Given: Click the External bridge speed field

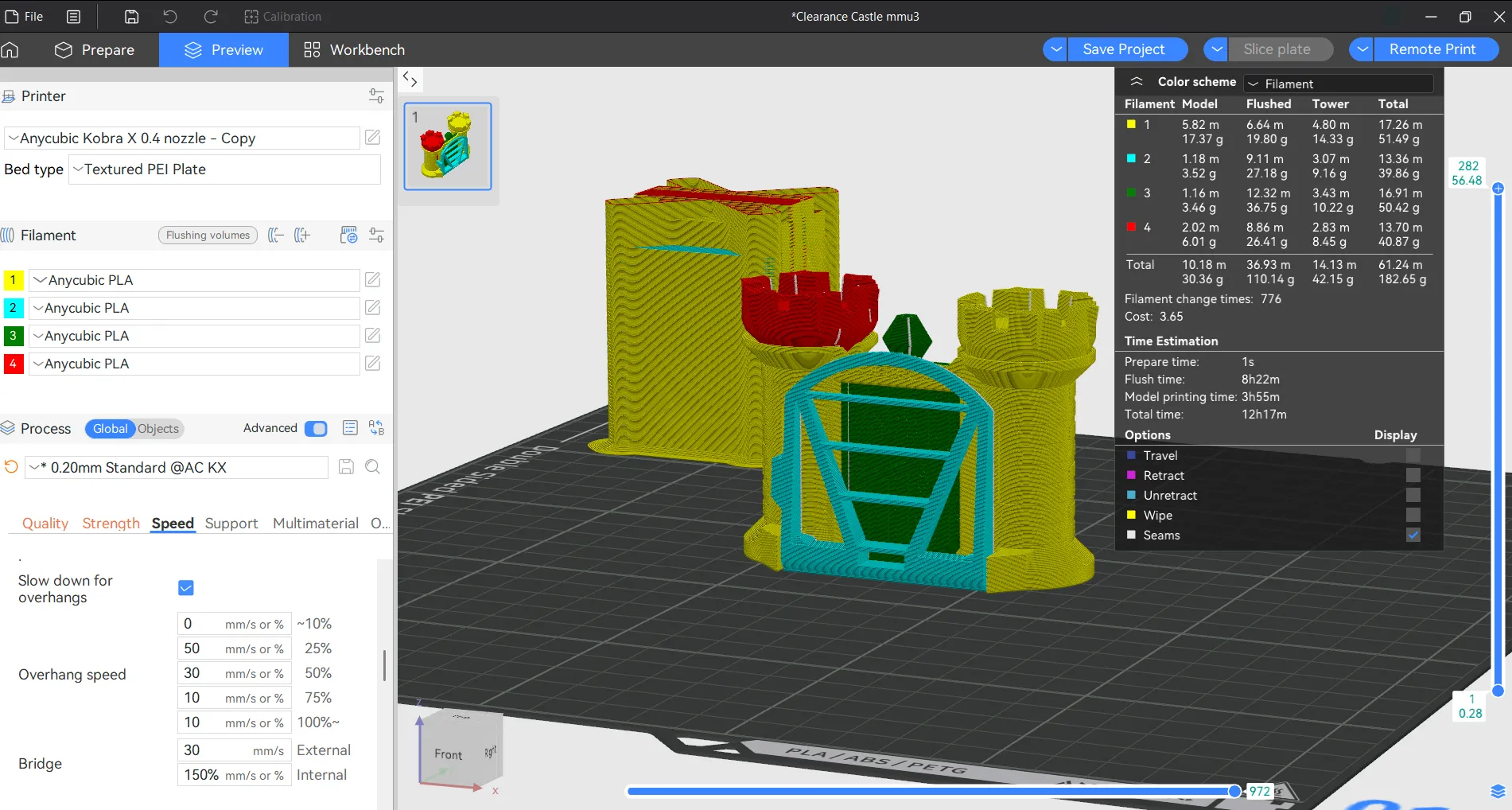Looking at the screenshot, I should pyautogui.click(x=234, y=750).
